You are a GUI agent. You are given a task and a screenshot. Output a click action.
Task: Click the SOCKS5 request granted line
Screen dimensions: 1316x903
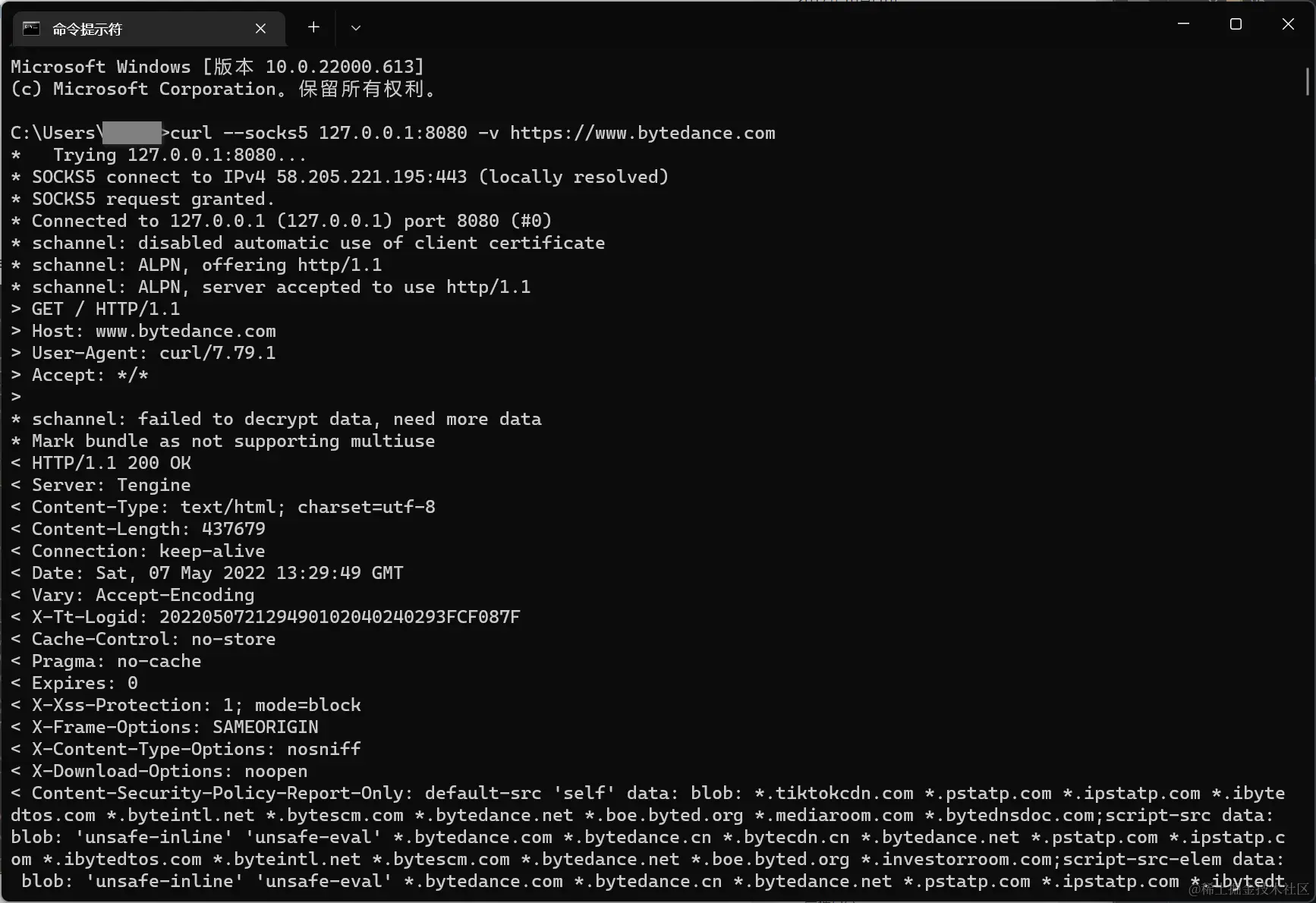coord(143,199)
